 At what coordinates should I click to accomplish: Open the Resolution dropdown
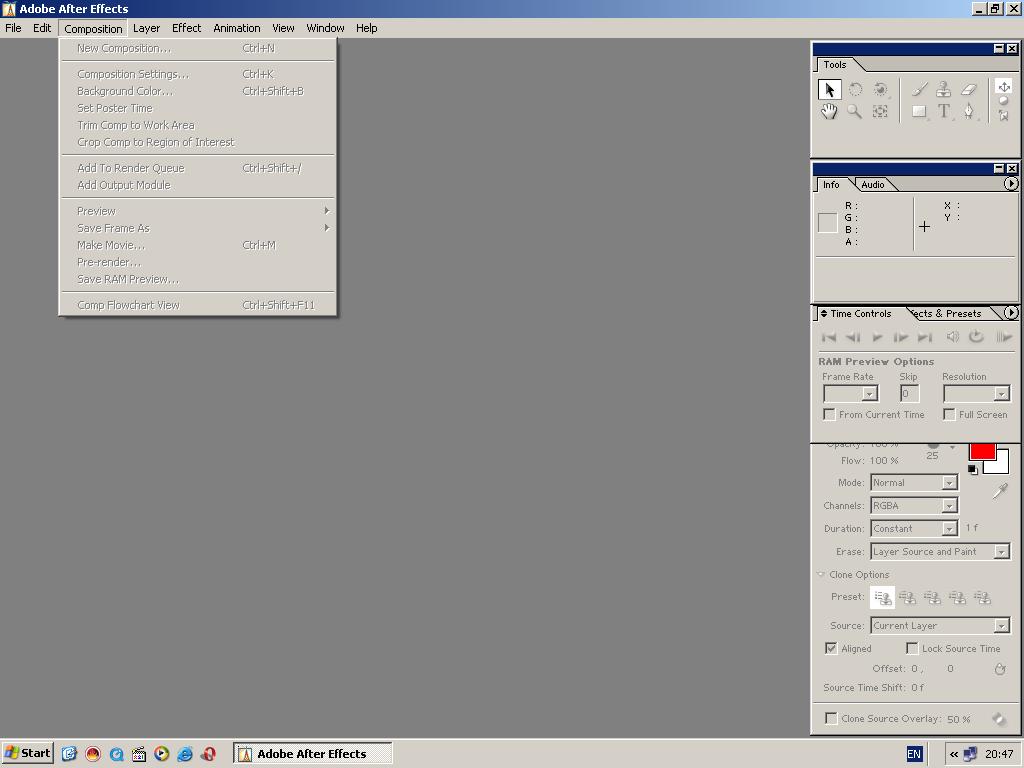click(976, 394)
